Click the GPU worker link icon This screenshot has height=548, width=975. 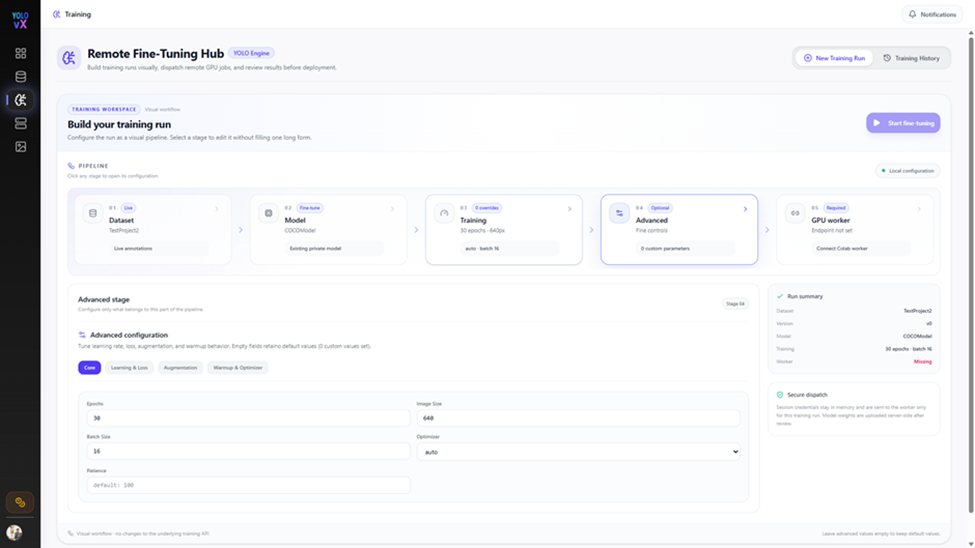pos(795,213)
